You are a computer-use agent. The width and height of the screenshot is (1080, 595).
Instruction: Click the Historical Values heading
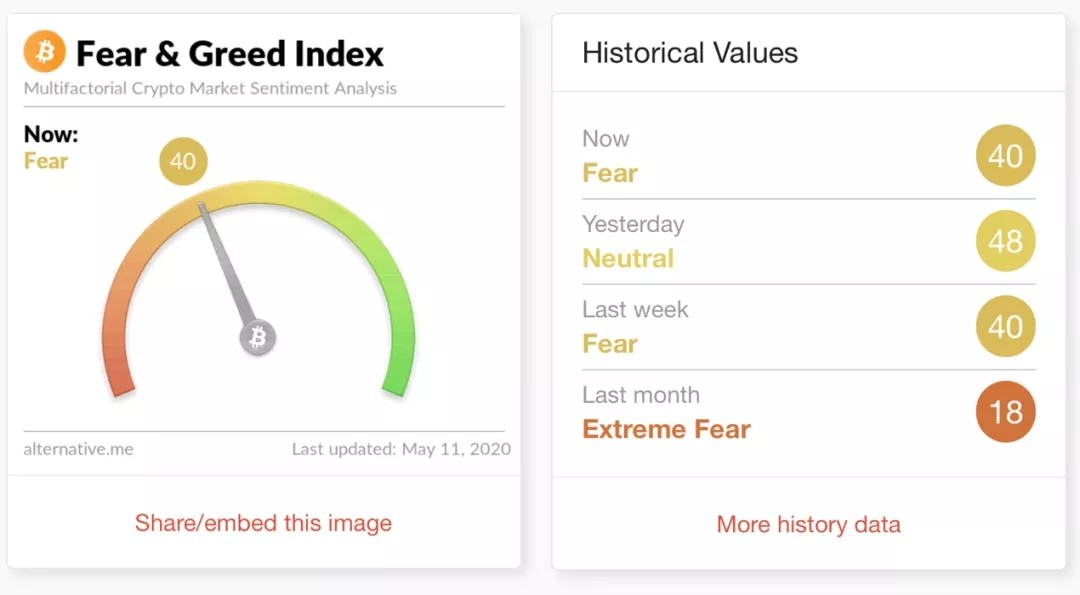point(690,53)
